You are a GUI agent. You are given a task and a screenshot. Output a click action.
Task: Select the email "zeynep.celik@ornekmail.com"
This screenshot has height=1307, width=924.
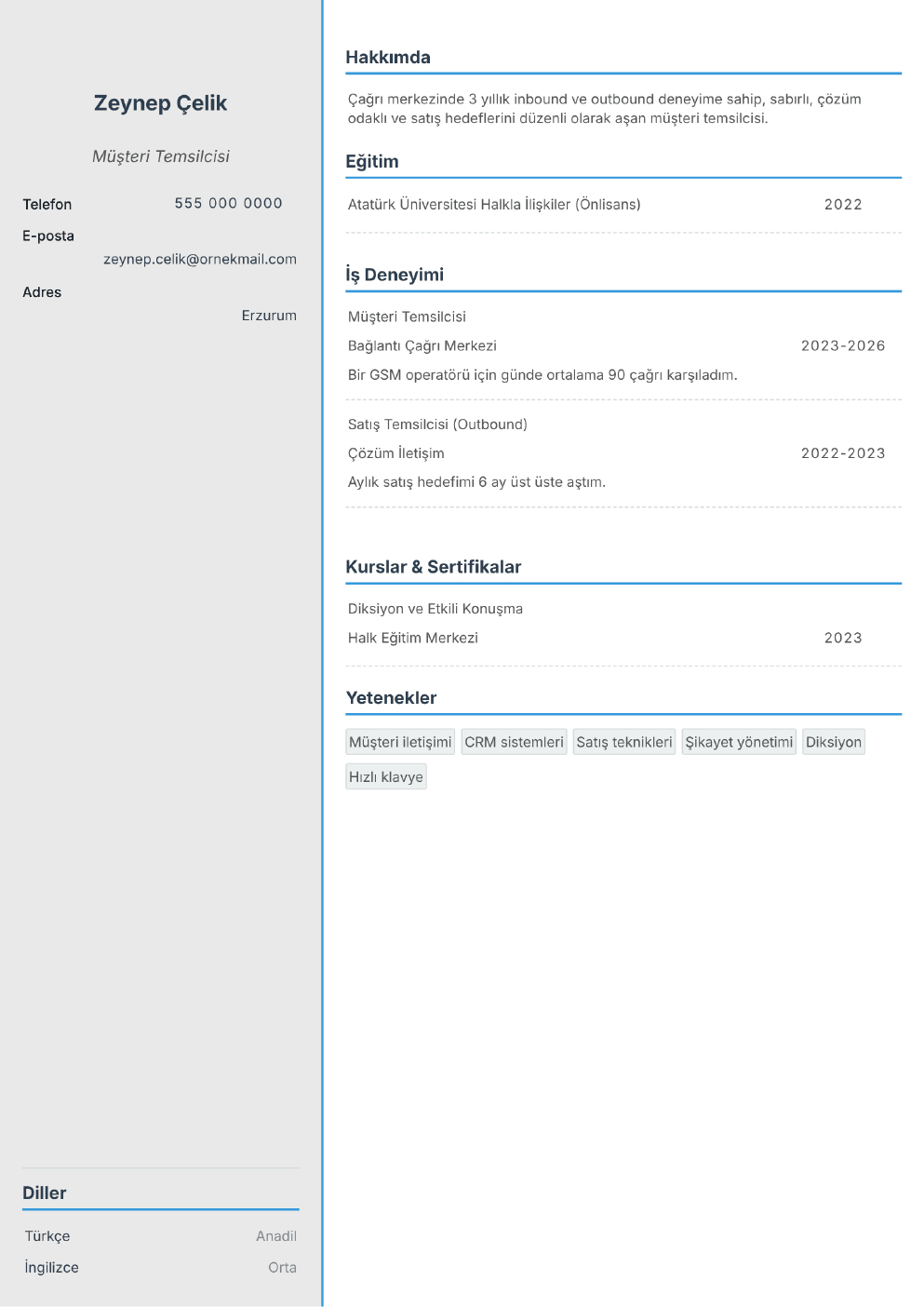[200, 260]
